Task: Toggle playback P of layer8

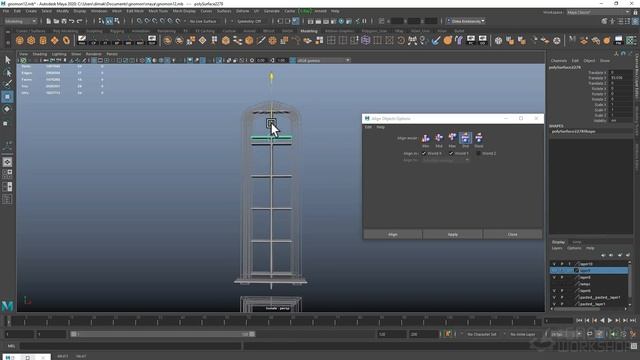Action: click(x=562, y=278)
